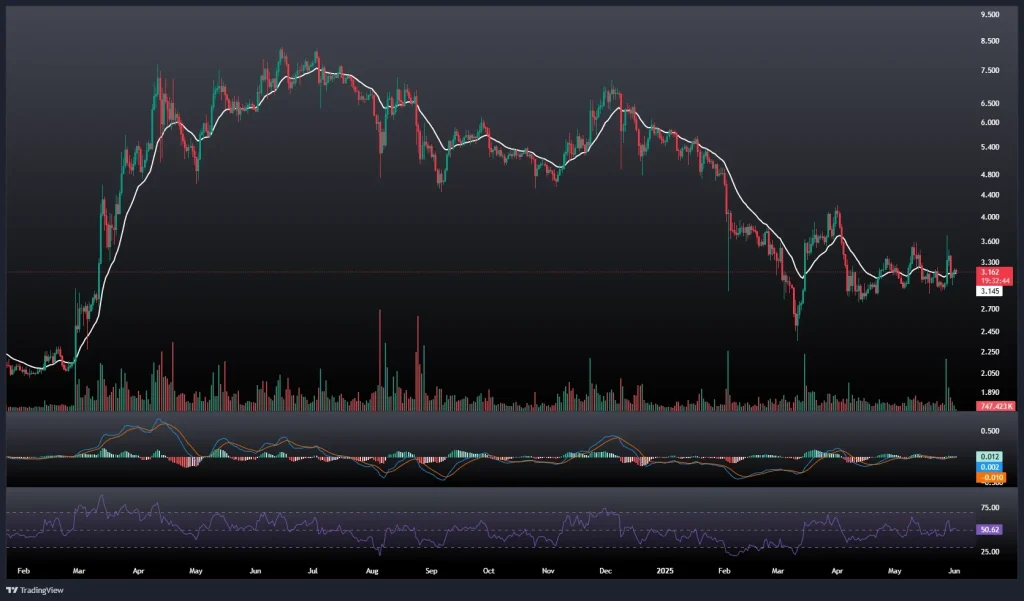The width and height of the screenshot is (1024, 601).
Task: Click the 25.00 RSI scale label
Action: coord(990,551)
